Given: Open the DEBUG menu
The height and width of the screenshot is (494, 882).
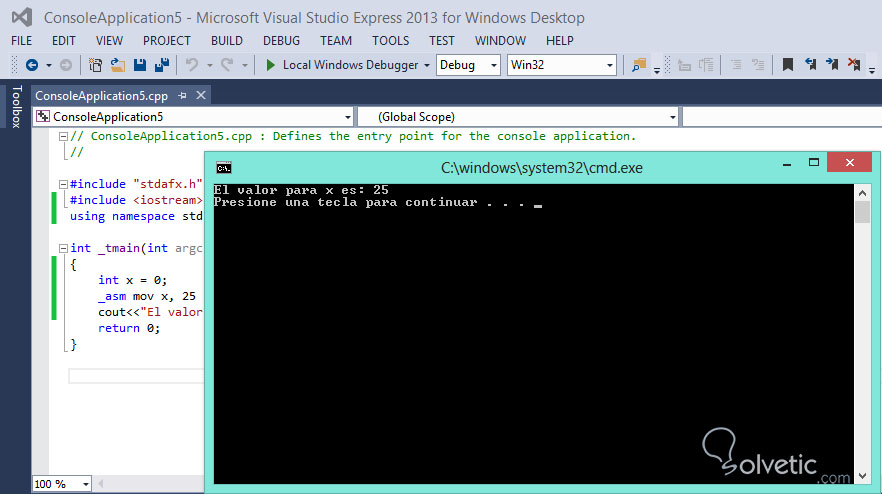Looking at the screenshot, I should [281, 41].
